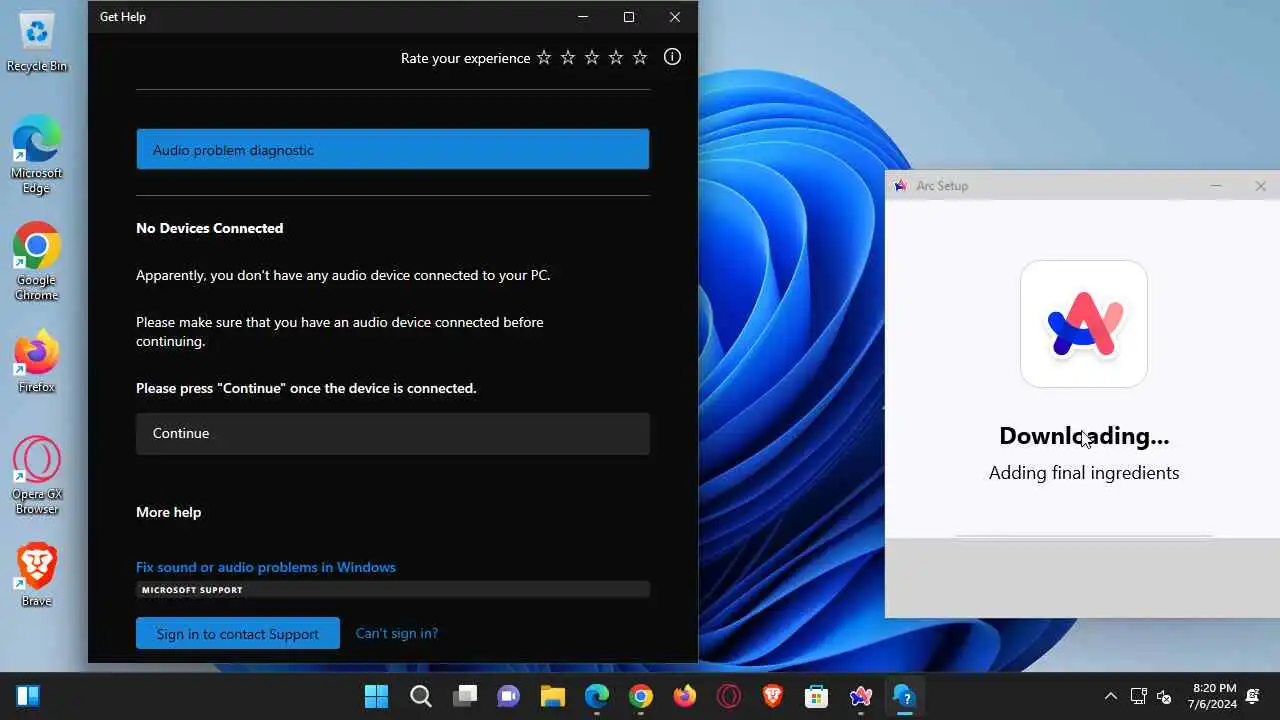This screenshot has height=720, width=1280.
Task: Click the "No Devices Connected" heading
Action: [209, 228]
